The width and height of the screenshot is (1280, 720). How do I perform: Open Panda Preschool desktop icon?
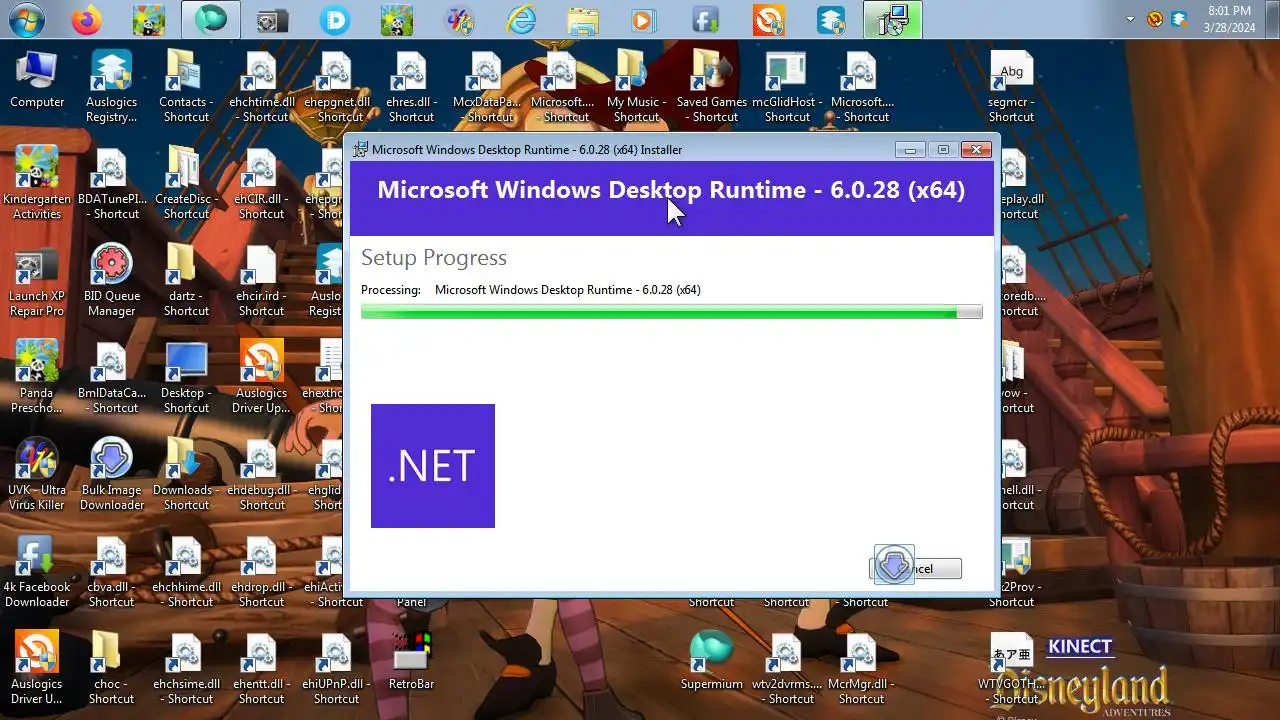(x=37, y=376)
